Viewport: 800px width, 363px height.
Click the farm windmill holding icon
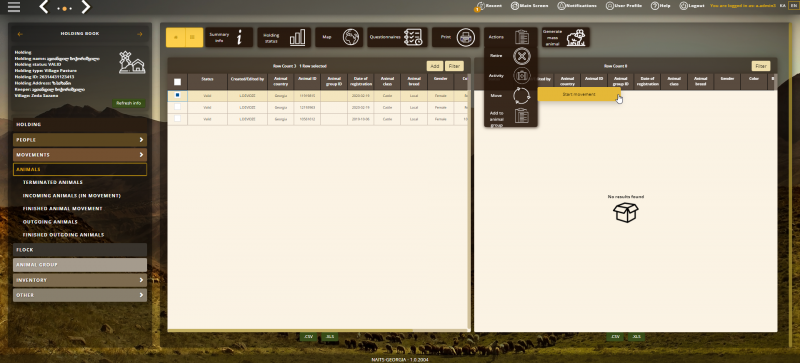(x=132, y=62)
